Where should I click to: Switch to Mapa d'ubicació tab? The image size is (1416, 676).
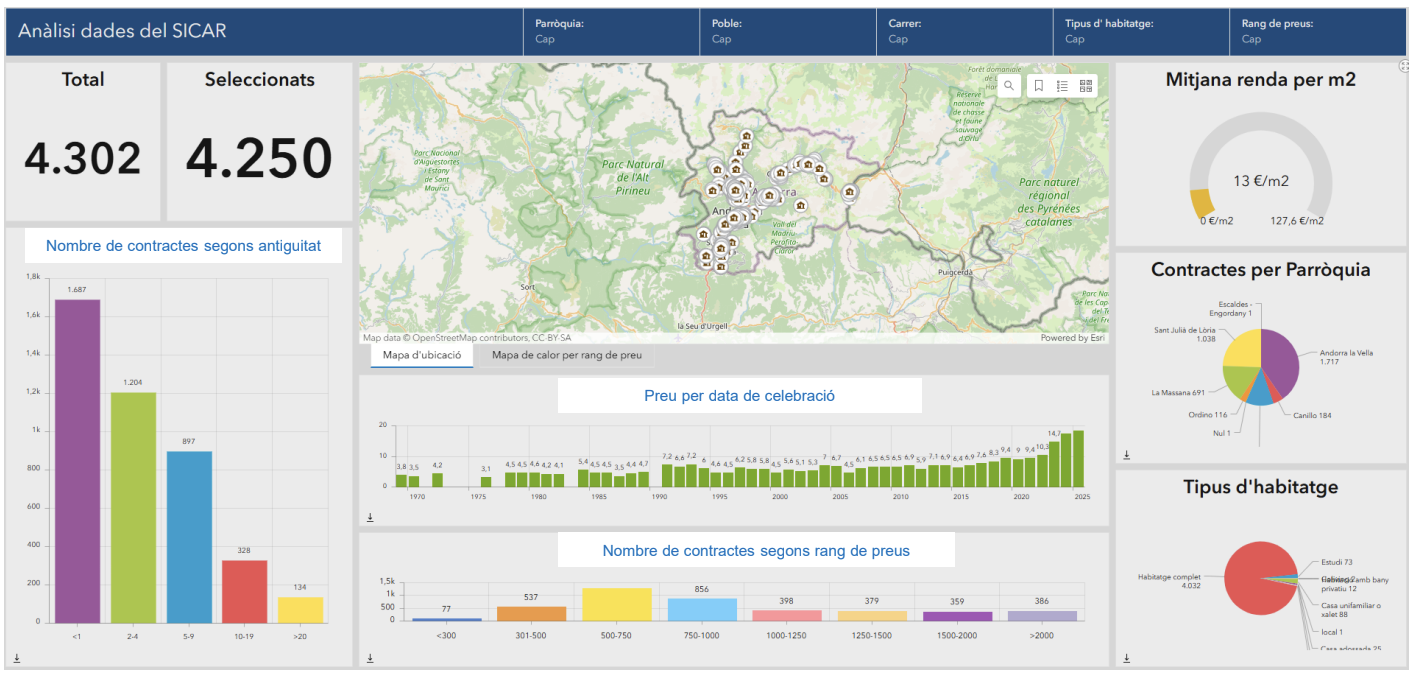[x=421, y=355]
